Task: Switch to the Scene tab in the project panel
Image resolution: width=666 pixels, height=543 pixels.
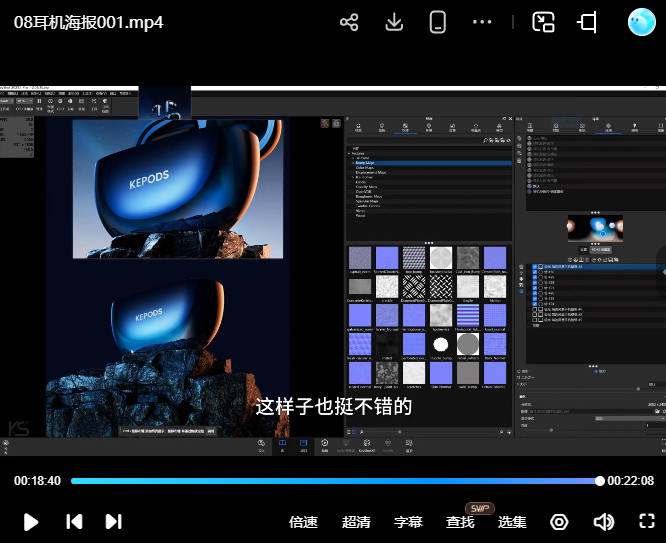Action: (x=530, y=127)
